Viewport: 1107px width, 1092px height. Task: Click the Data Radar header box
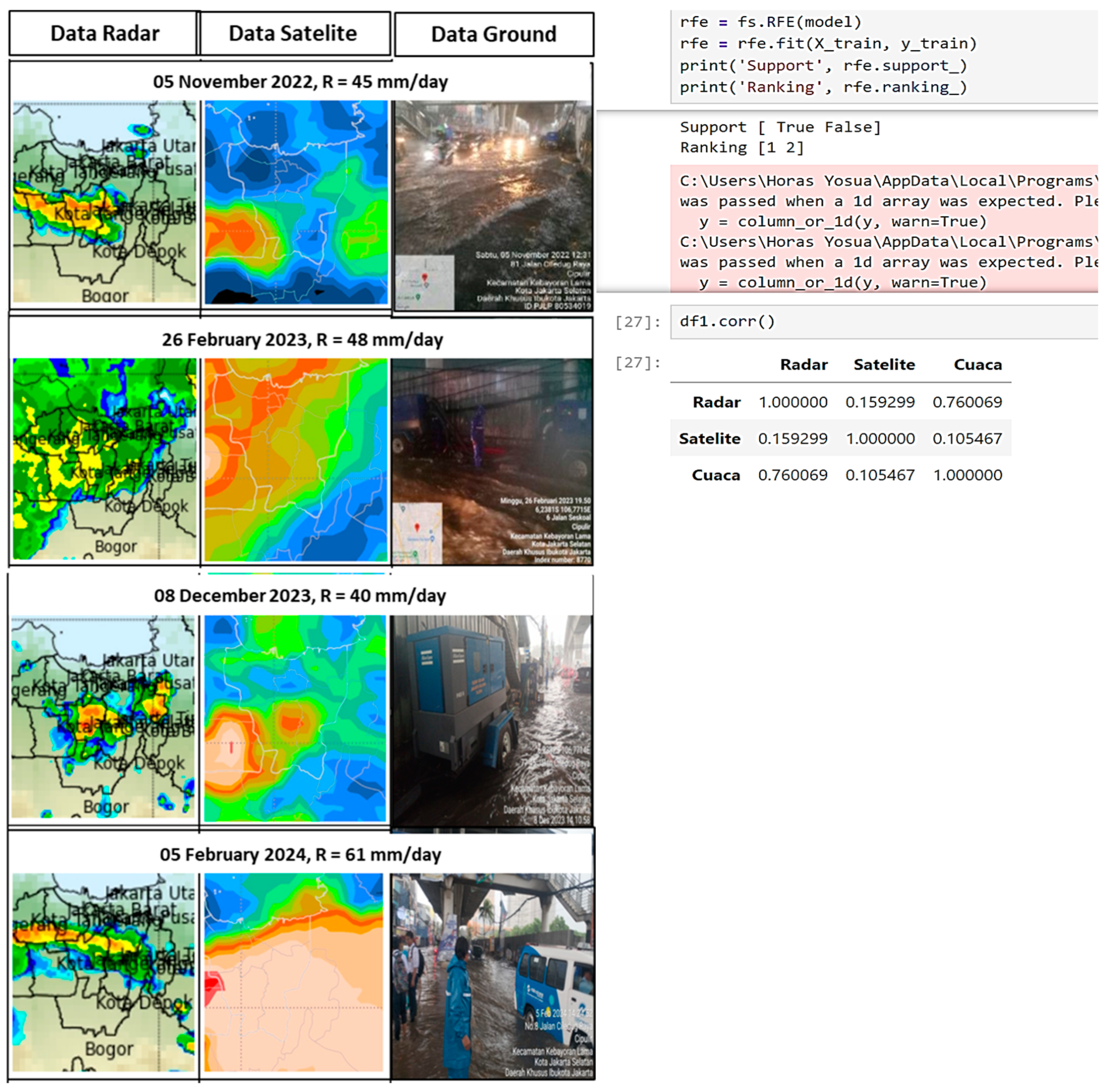pyautogui.click(x=104, y=34)
